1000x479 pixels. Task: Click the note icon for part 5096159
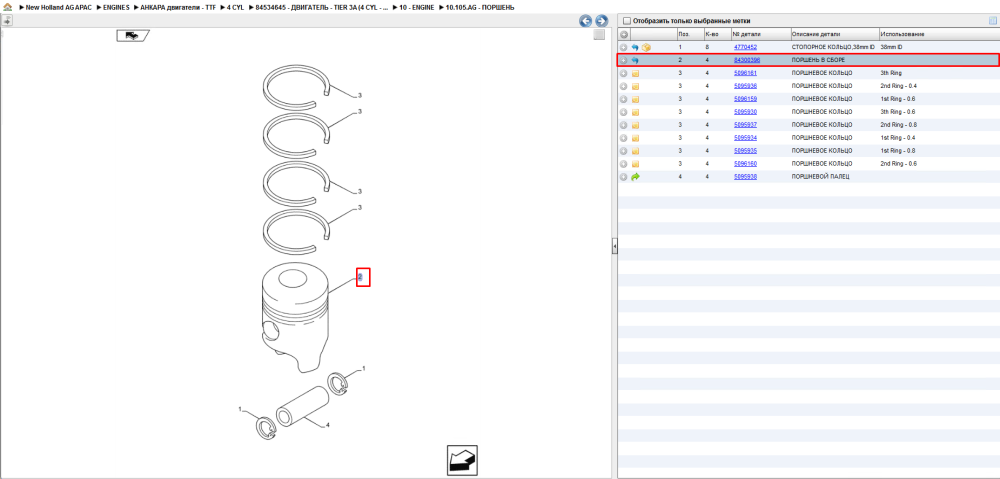pyautogui.click(x=635, y=99)
